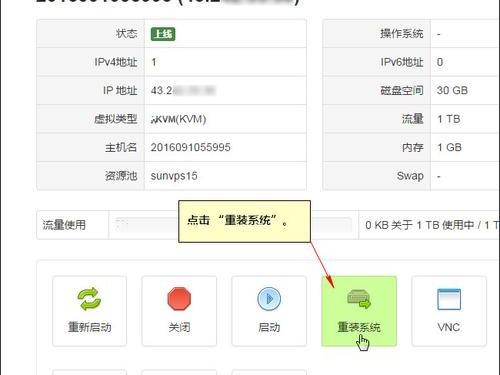Viewport: 500px width, 375px height.
Task: Click the 30 GB disk space value
Action: [452, 90]
